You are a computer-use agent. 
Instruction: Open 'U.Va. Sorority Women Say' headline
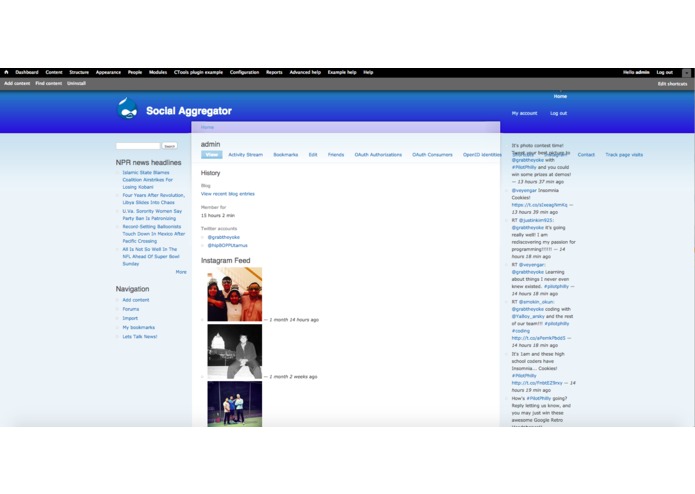pyautogui.click(x=152, y=215)
